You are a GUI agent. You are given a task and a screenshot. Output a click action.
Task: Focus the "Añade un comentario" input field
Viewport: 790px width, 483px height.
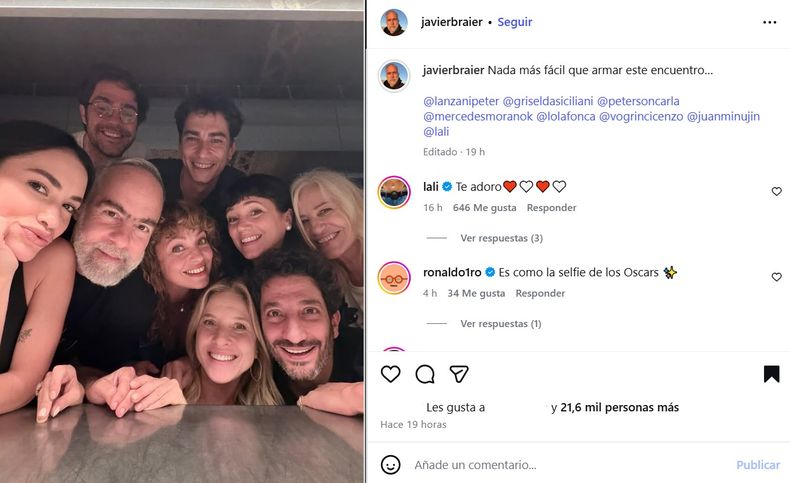pyautogui.click(x=560, y=465)
